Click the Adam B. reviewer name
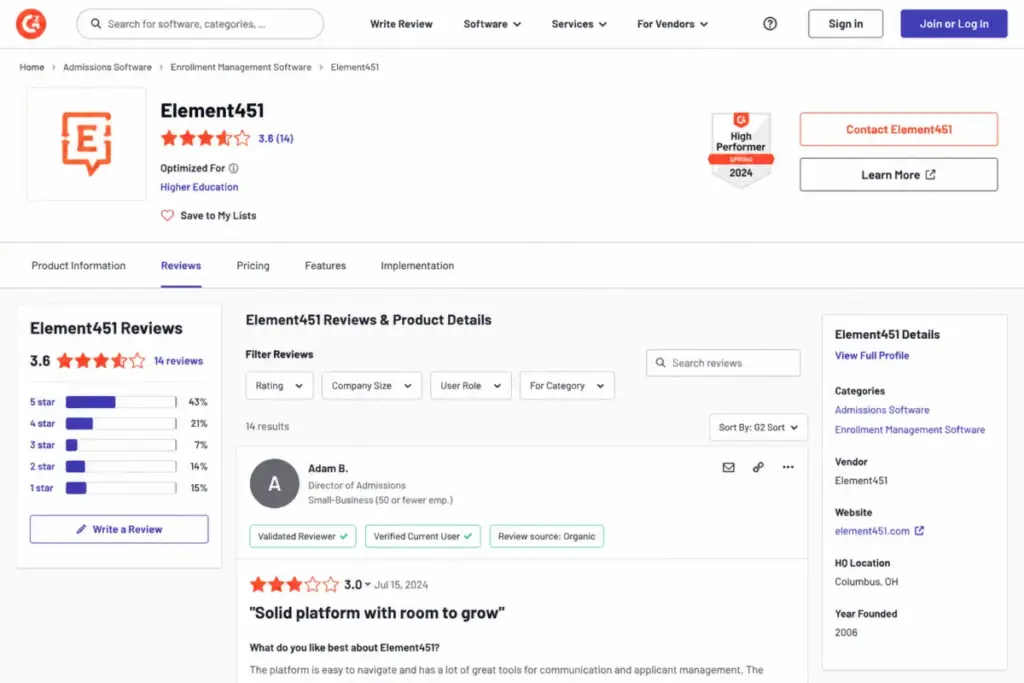 tap(328, 468)
